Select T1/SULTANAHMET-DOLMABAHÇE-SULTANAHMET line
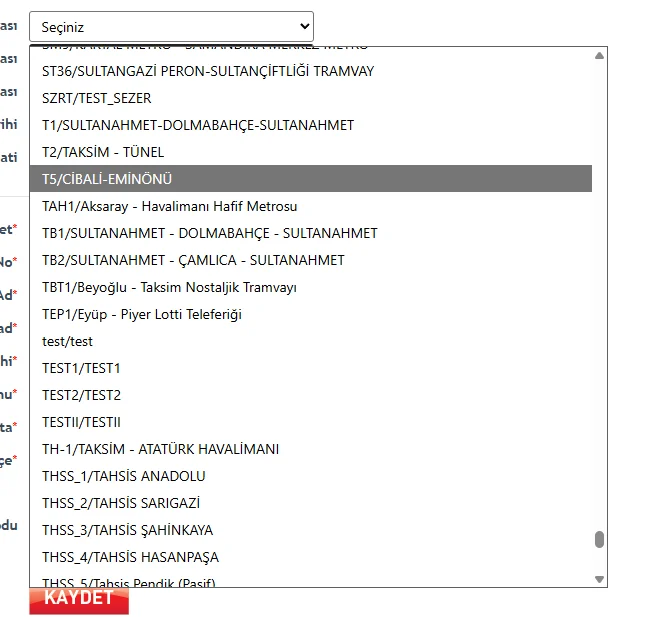The width and height of the screenshot is (646, 617). tap(198, 125)
